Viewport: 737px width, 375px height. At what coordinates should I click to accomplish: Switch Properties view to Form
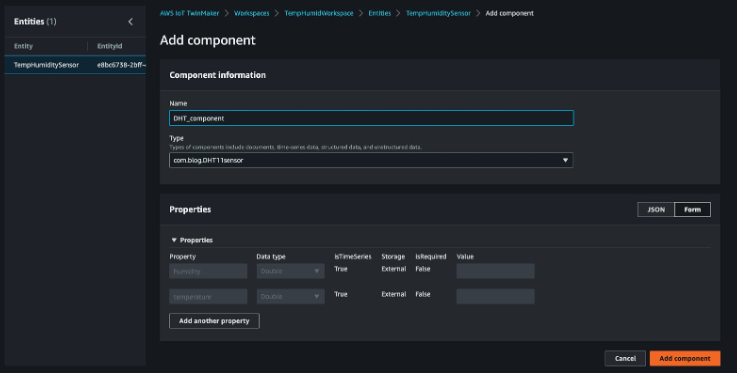(692, 210)
